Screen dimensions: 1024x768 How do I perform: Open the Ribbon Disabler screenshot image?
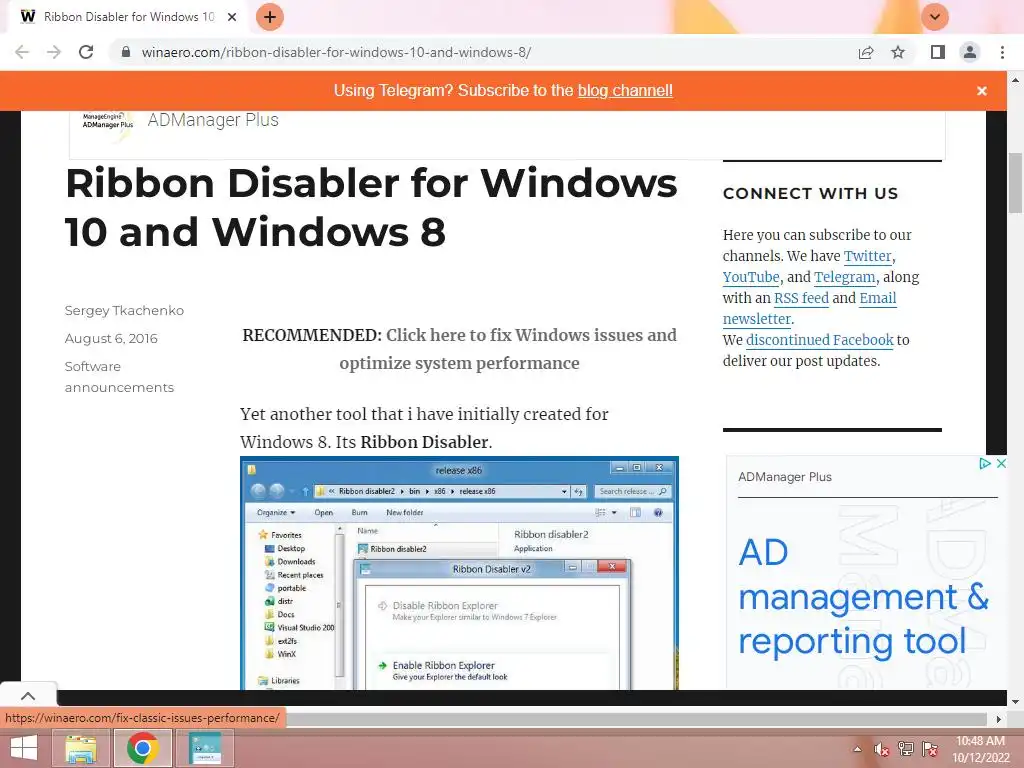(459, 573)
